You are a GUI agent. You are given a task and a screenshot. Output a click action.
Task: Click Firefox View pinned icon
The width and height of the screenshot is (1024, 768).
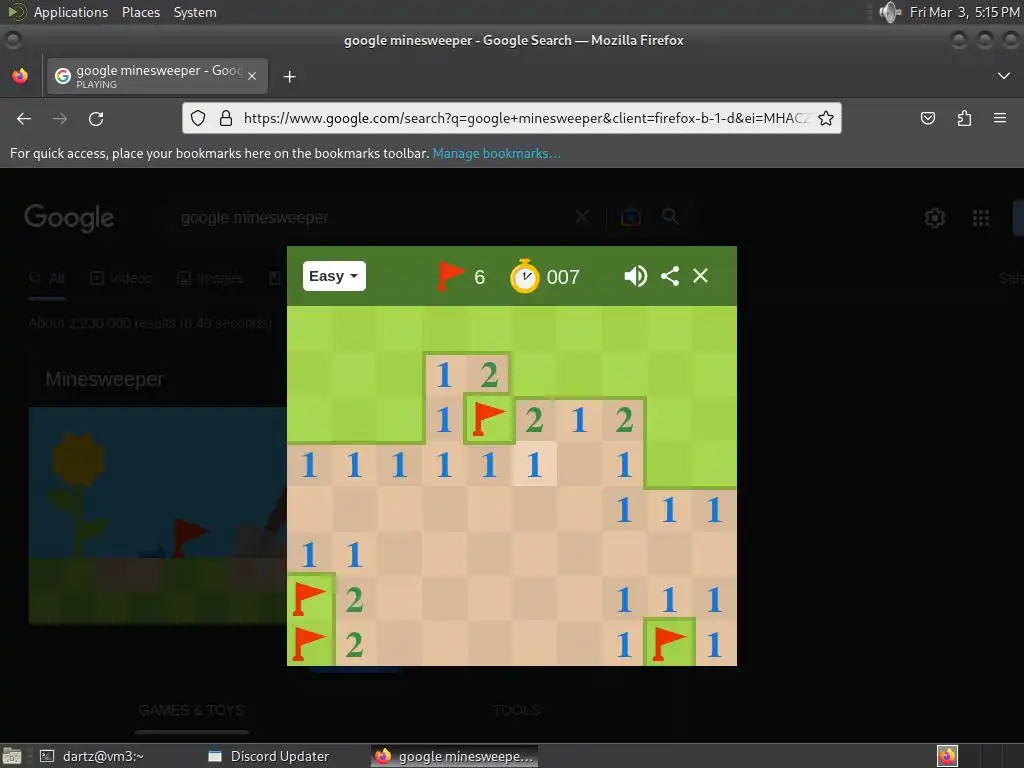20,76
